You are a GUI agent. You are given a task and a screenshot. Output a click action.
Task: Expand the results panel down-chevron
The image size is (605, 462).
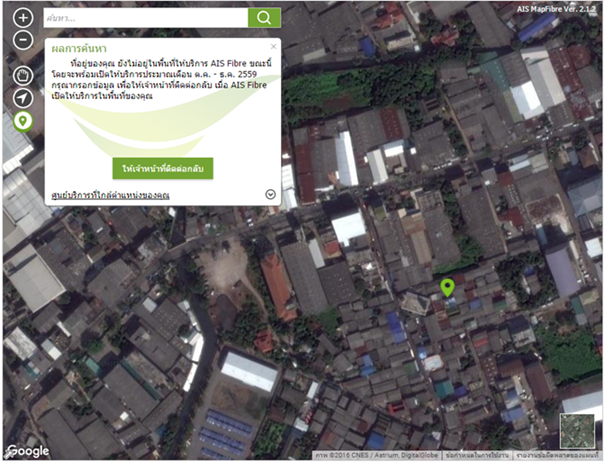click(270, 194)
